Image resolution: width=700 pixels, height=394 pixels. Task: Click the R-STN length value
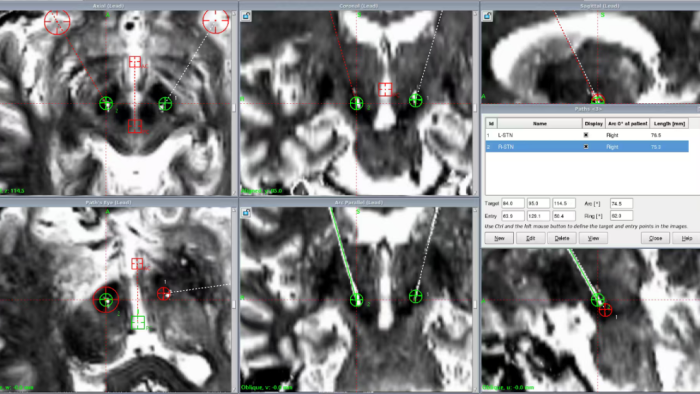coord(656,147)
